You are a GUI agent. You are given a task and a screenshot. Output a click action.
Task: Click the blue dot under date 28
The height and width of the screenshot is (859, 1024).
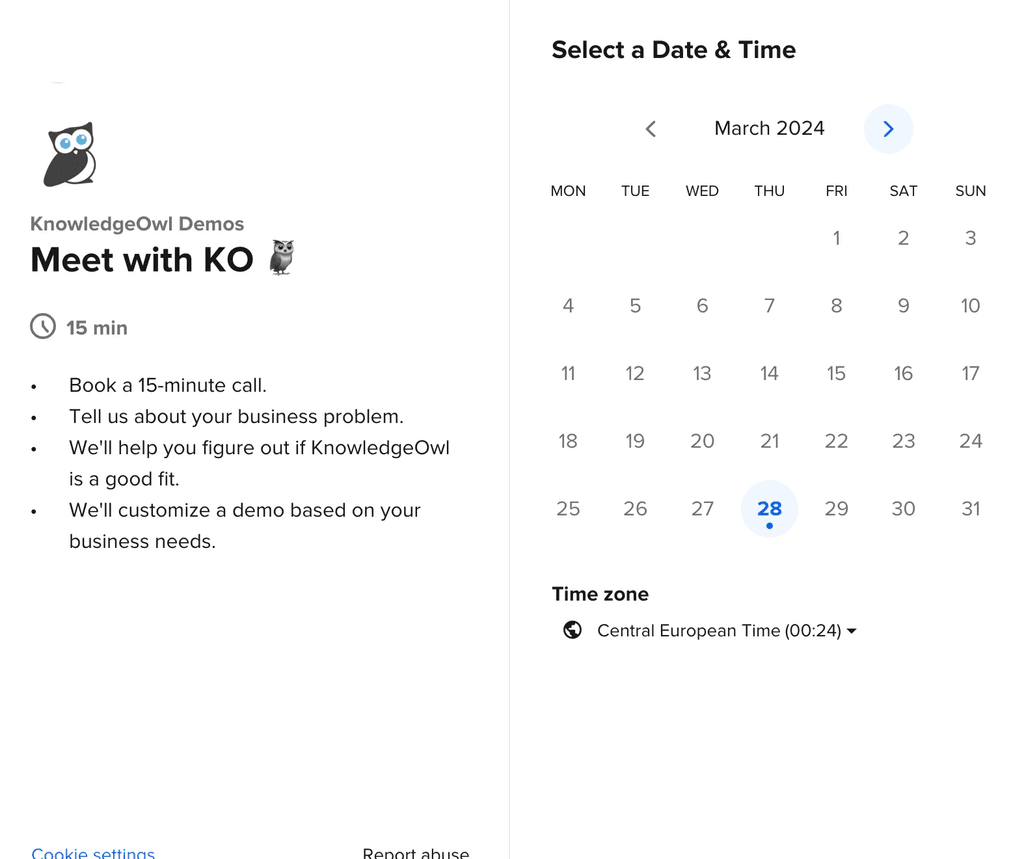pos(769,524)
